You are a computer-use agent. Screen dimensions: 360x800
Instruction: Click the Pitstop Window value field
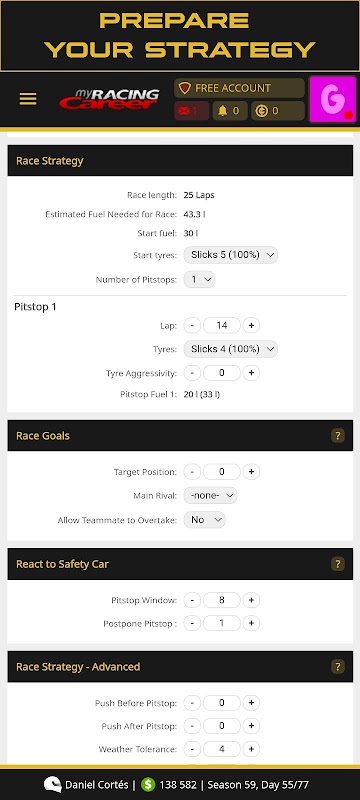point(222,600)
